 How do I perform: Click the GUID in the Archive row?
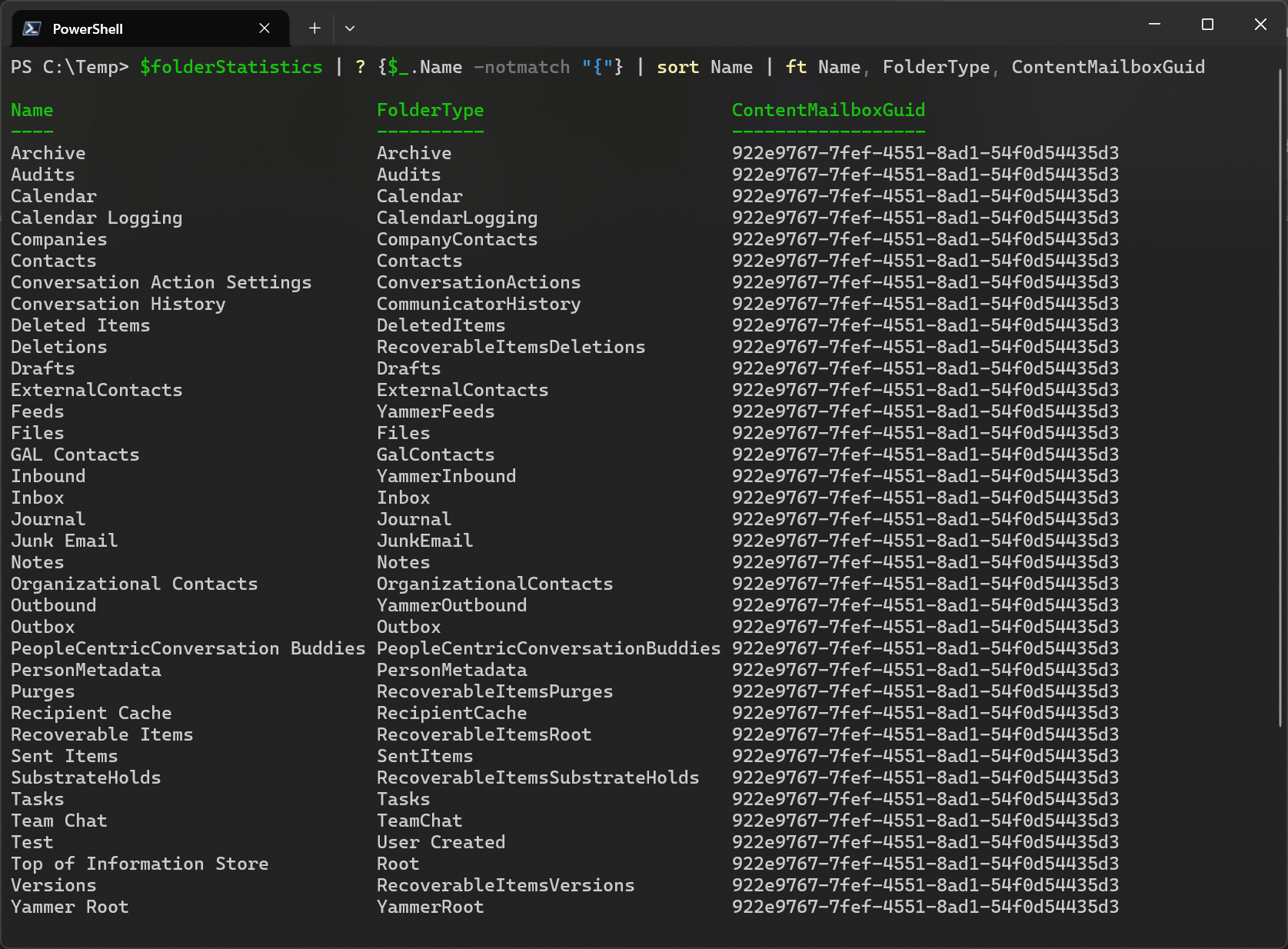pyautogui.click(x=926, y=153)
